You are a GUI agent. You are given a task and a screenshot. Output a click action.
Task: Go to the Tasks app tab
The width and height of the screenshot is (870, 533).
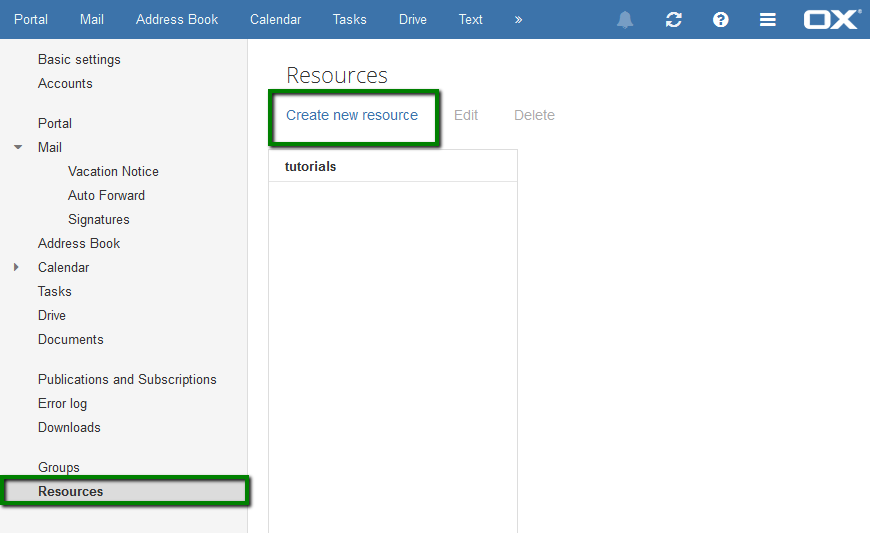point(350,19)
